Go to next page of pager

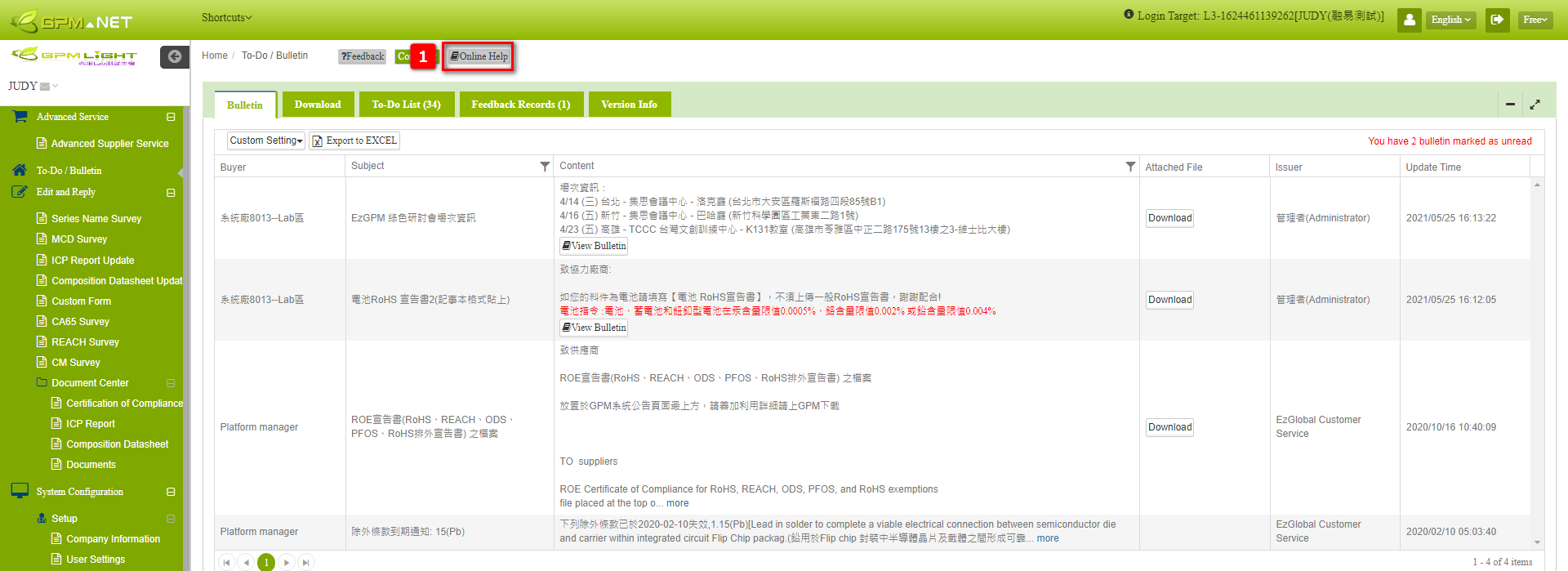[286, 562]
